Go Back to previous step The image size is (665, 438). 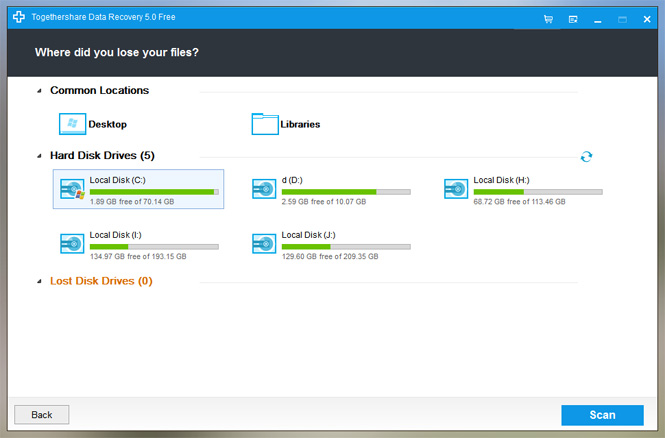point(42,415)
